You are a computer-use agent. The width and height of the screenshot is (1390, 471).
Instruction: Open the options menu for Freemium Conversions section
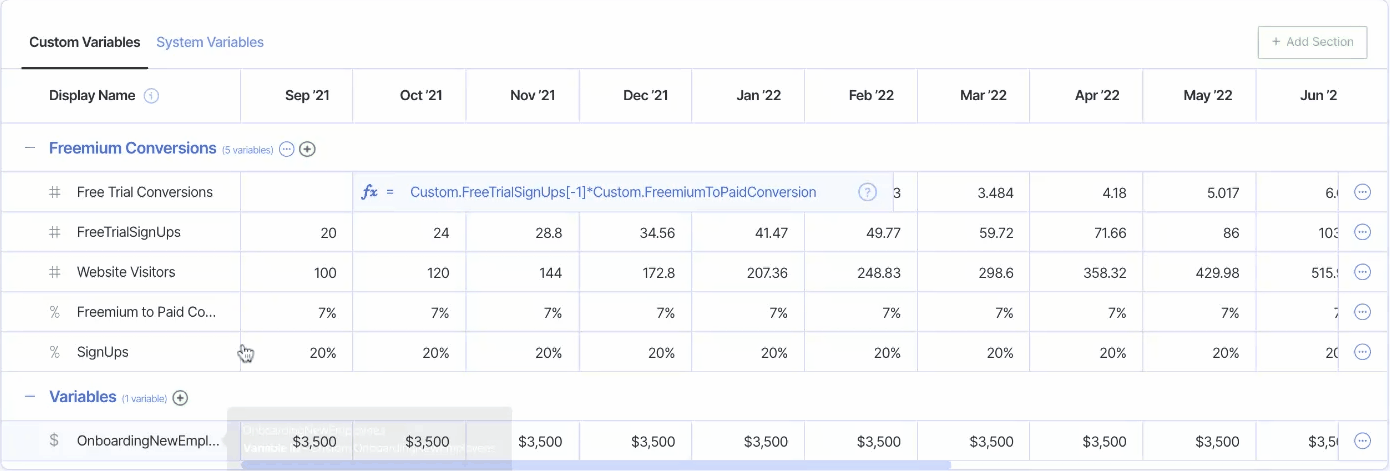tap(287, 149)
